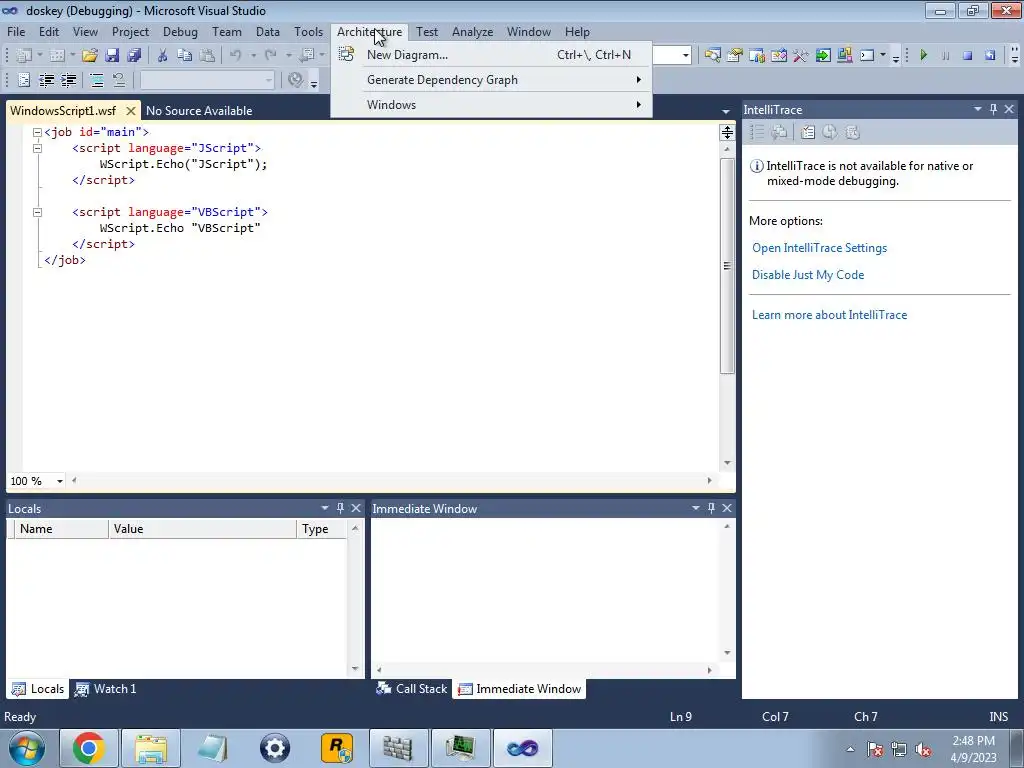The width and height of the screenshot is (1024, 768).
Task: Click the editor vertical scrollbar thumb
Action: click(x=727, y=266)
